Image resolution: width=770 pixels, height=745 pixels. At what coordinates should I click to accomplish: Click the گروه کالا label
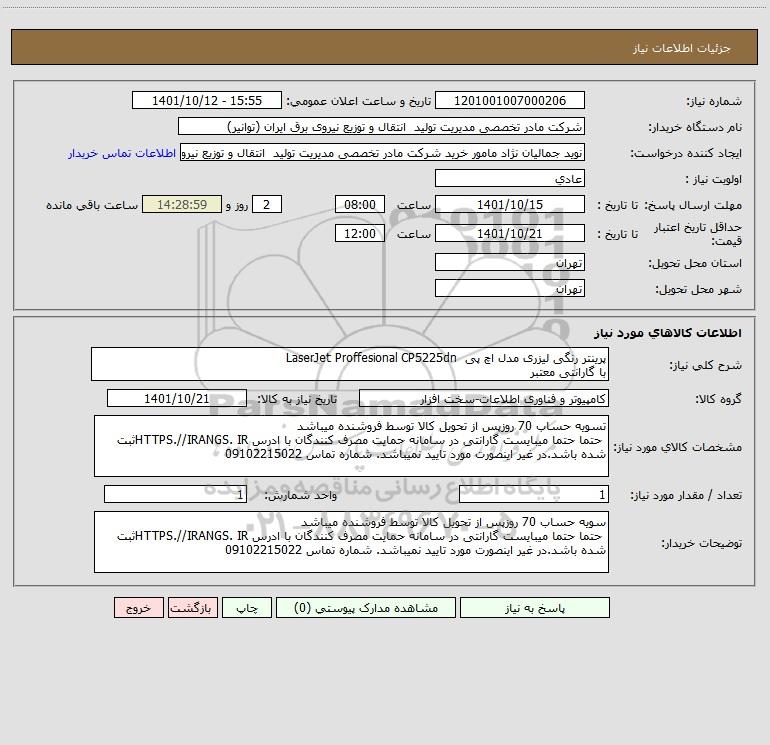tap(718, 399)
